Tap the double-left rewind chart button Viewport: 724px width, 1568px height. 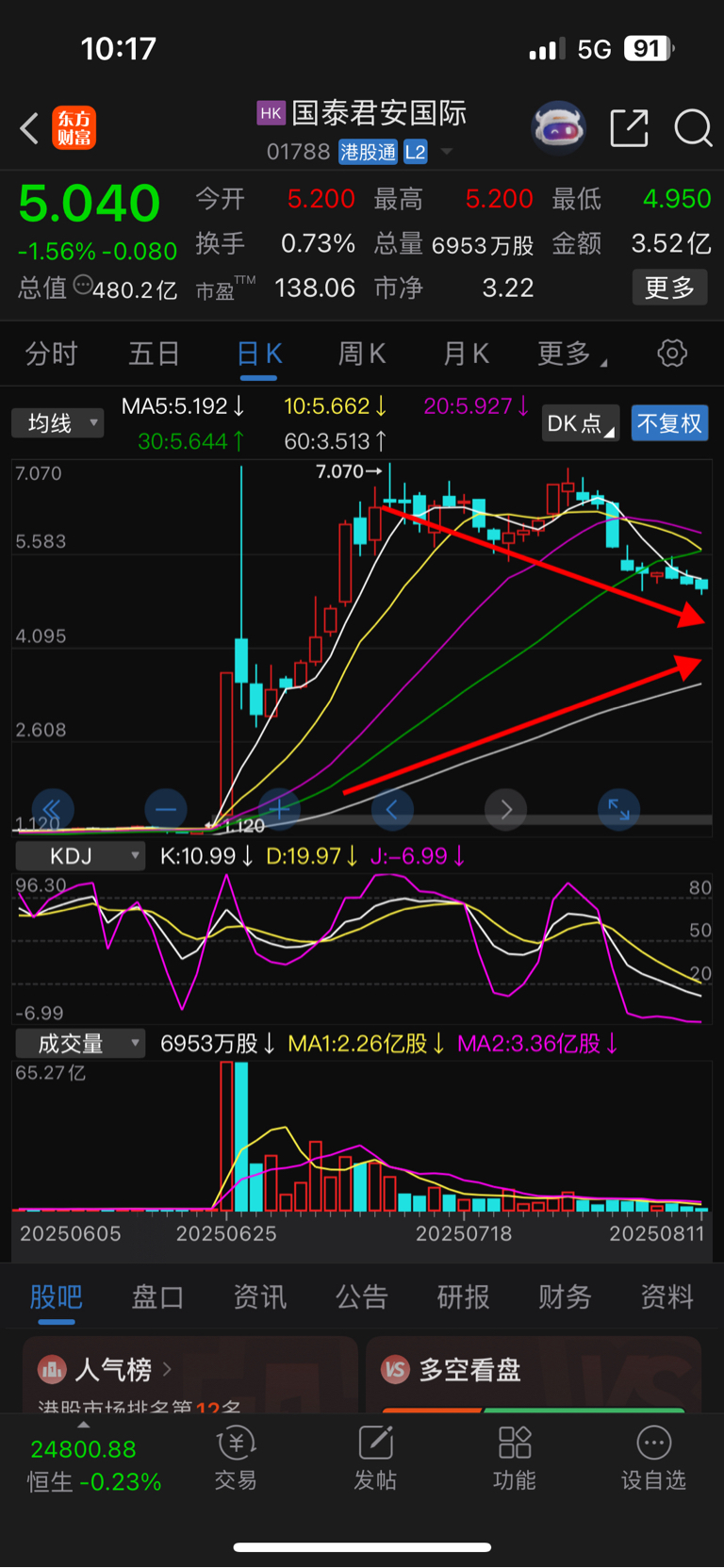pyautogui.click(x=53, y=809)
